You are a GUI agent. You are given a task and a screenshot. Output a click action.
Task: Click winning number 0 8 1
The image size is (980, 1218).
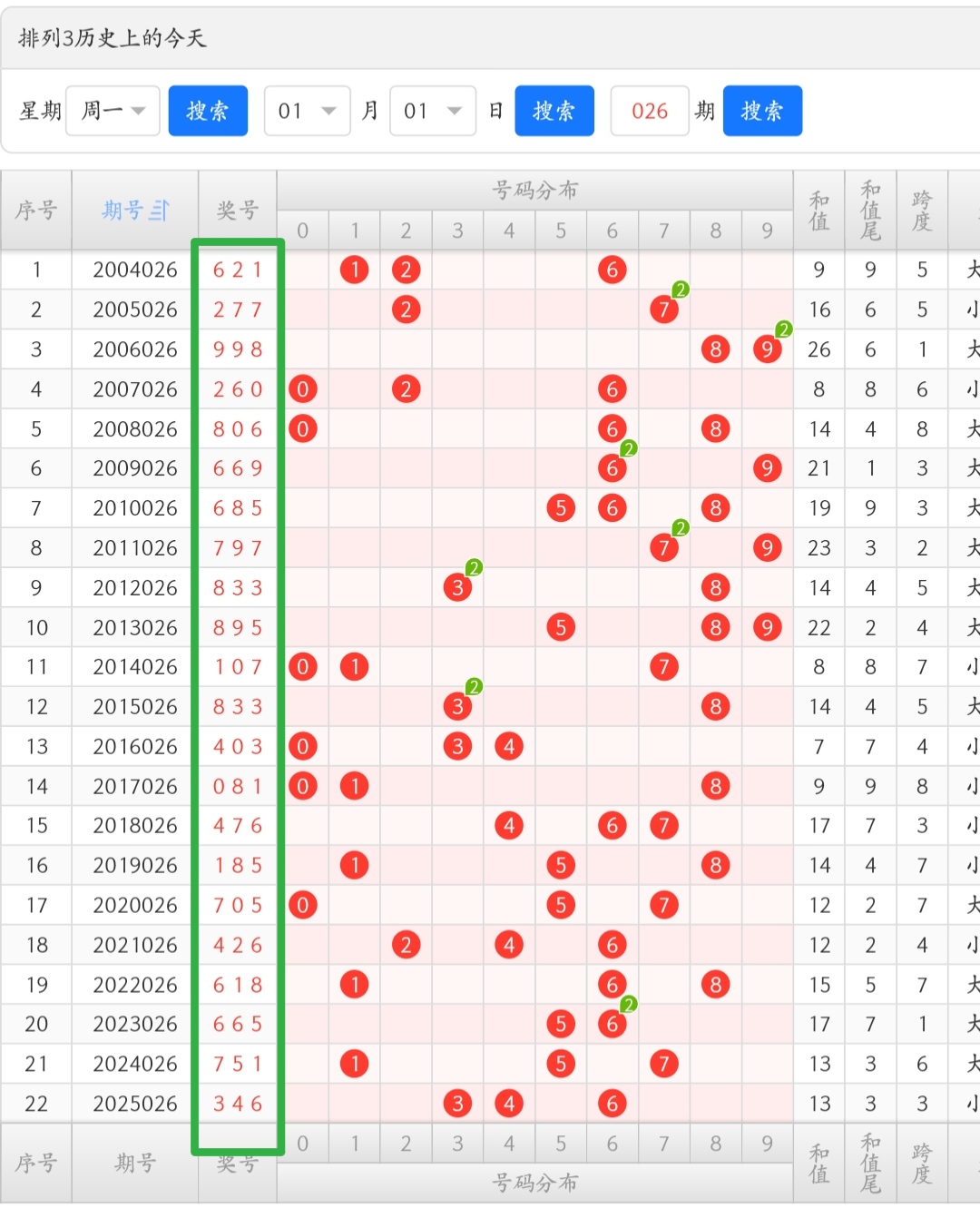pyautogui.click(x=238, y=786)
